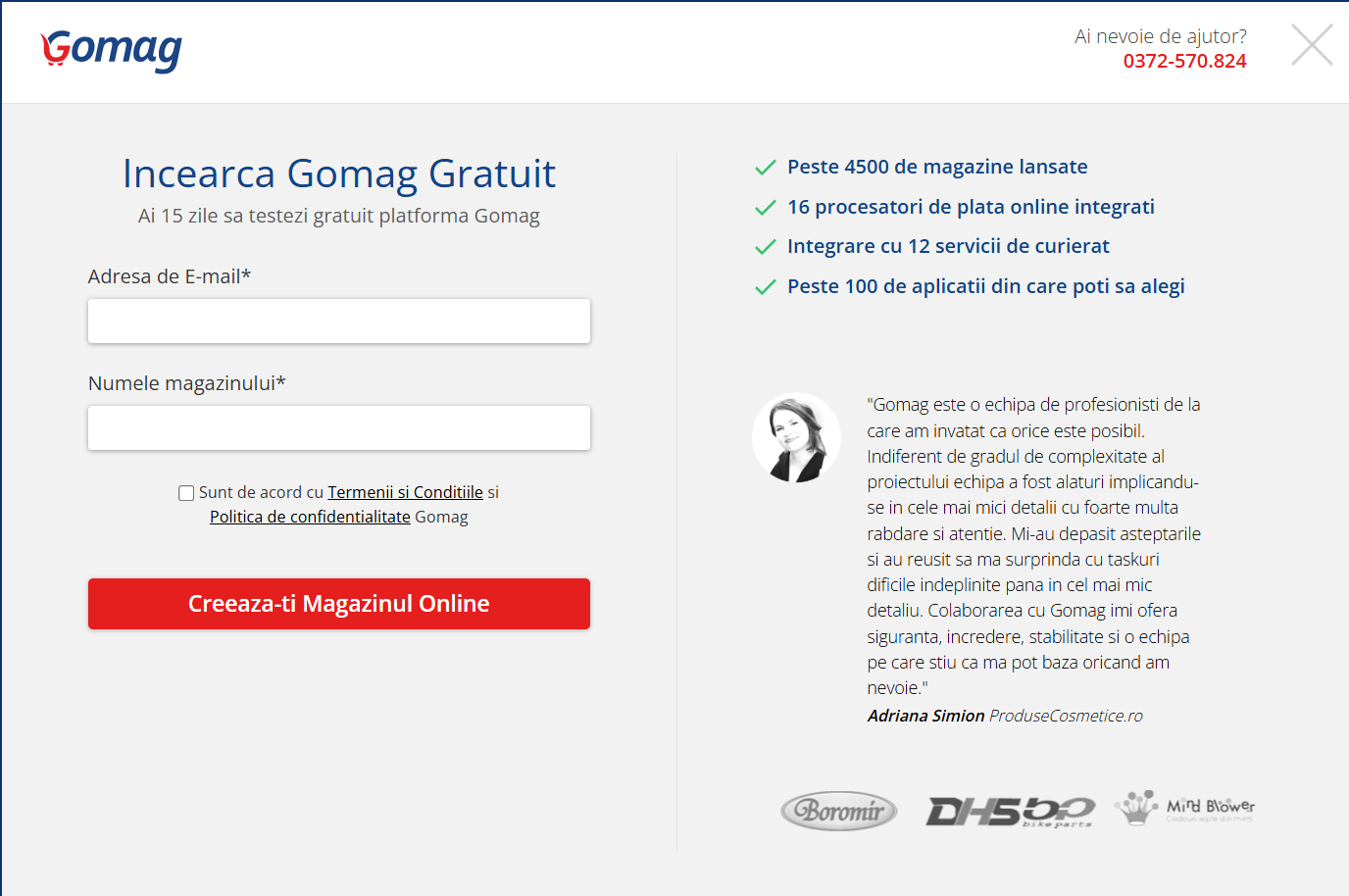This screenshot has width=1349, height=896.
Task: Close the signup overlay with the X
Action: point(1312,45)
